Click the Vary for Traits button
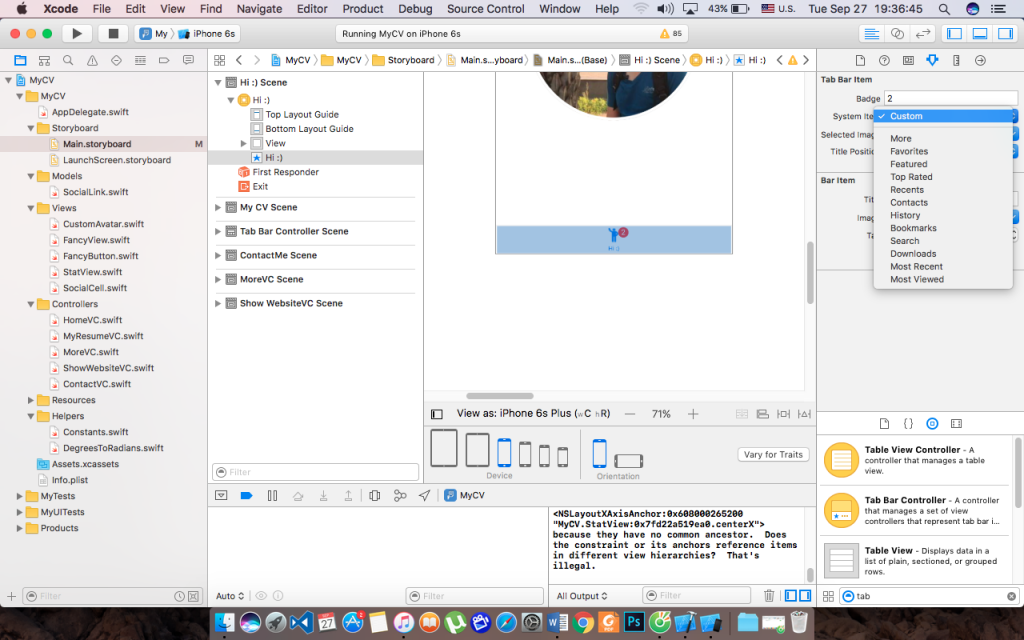Screen dimensions: 1024x640 pyautogui.click(x=773, y=454)
